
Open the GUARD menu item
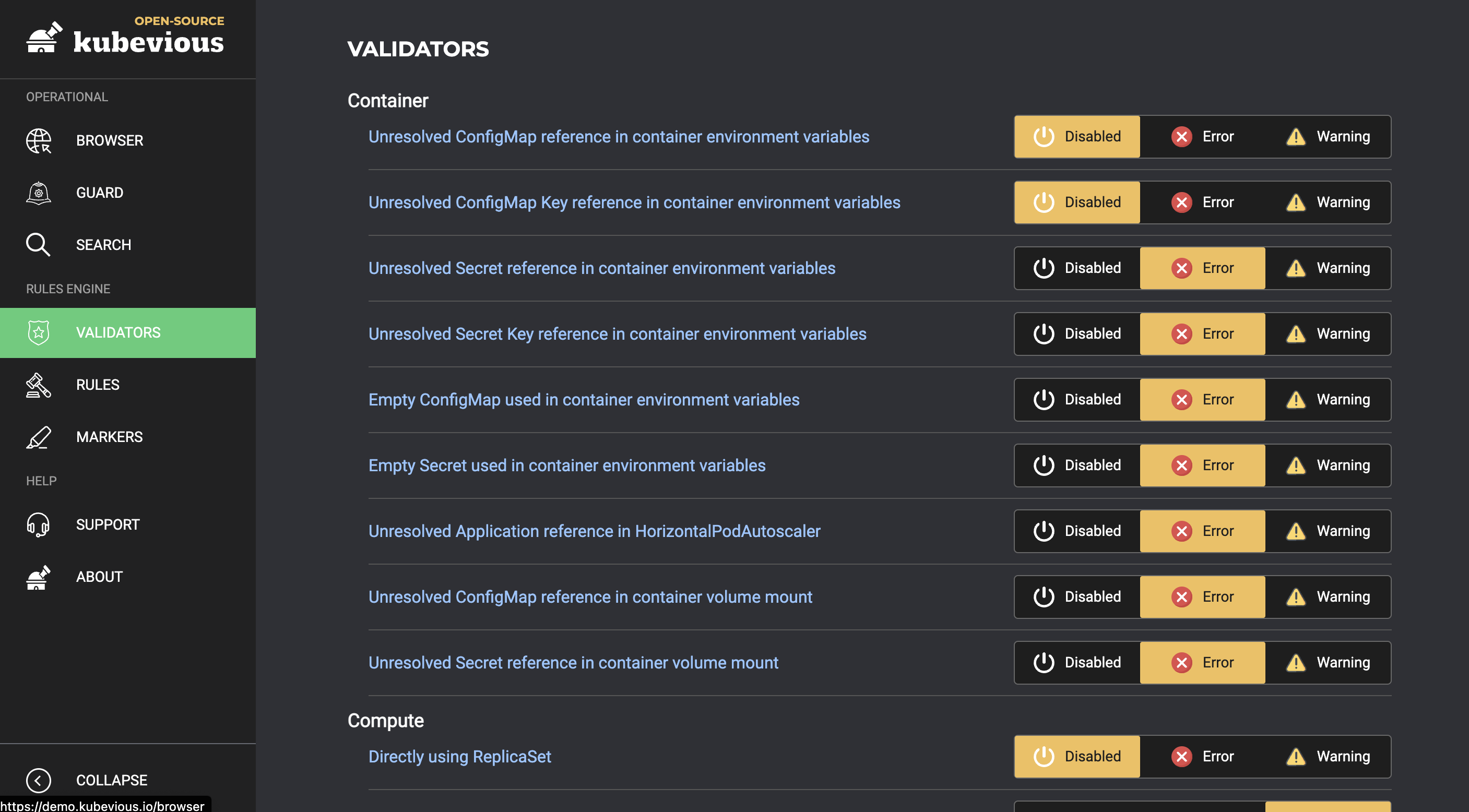tap(128, 193)
